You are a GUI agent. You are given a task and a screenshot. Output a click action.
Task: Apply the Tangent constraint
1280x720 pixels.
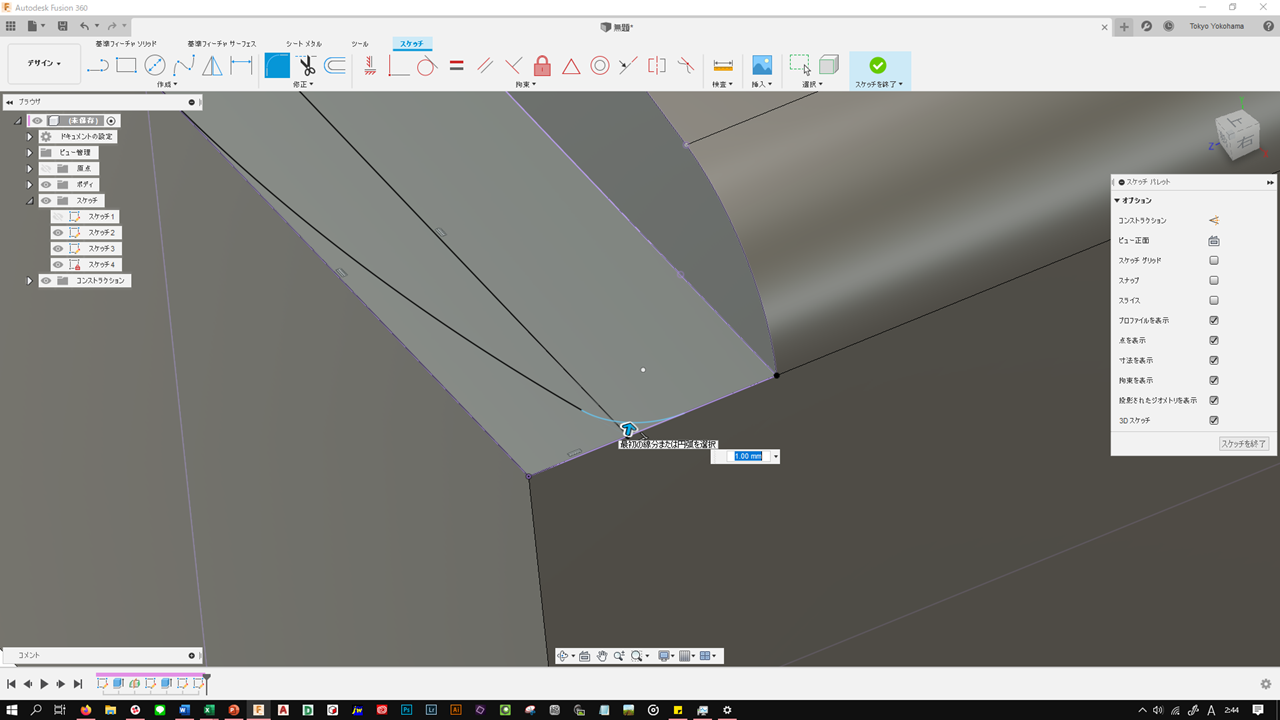(x=427, y=66)
